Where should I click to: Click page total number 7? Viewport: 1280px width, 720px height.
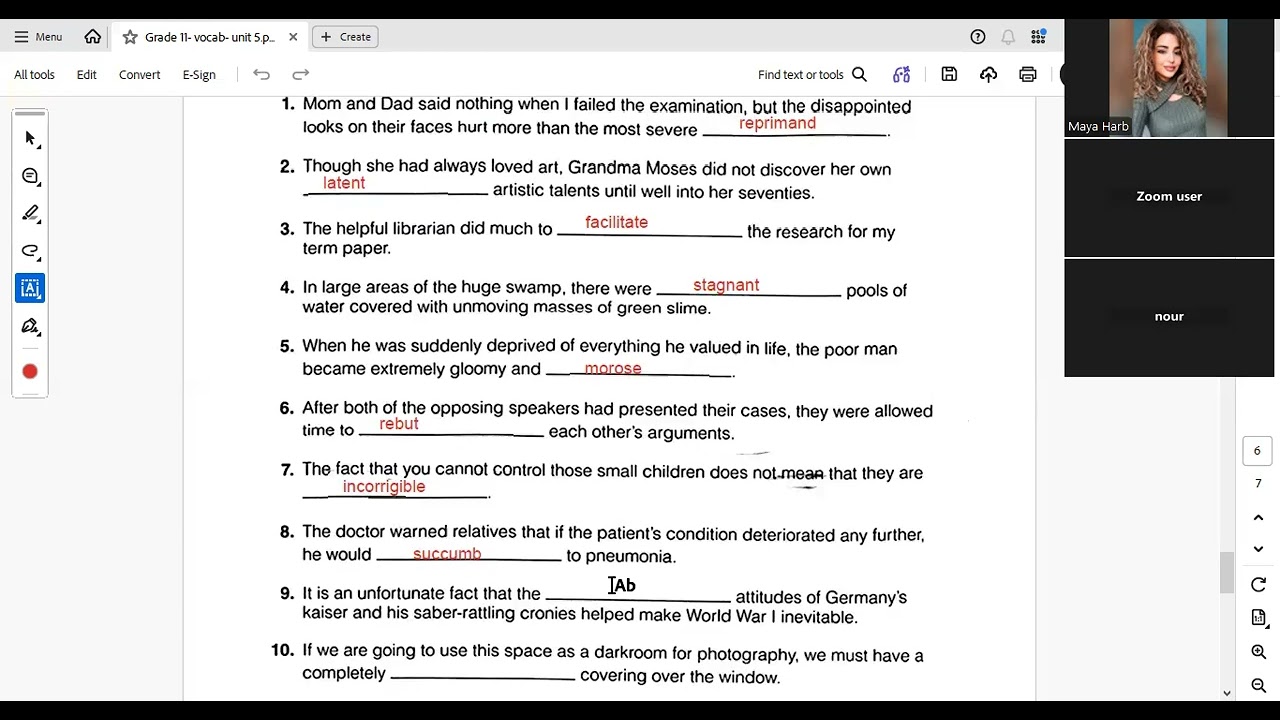pos(1258,484)
